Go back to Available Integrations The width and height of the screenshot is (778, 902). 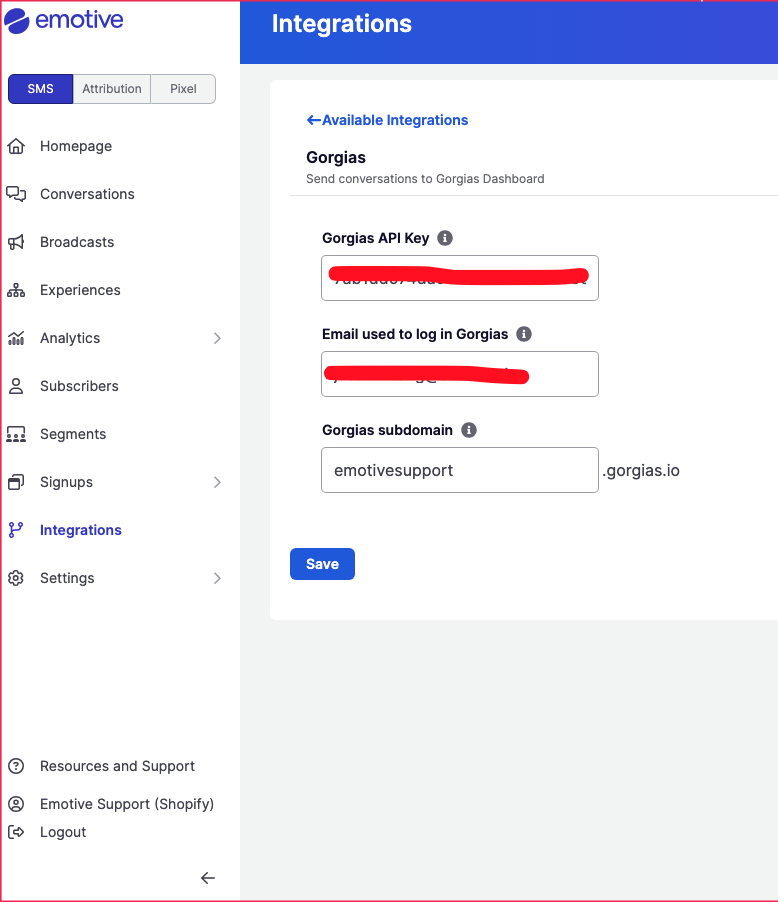[387, 120]
